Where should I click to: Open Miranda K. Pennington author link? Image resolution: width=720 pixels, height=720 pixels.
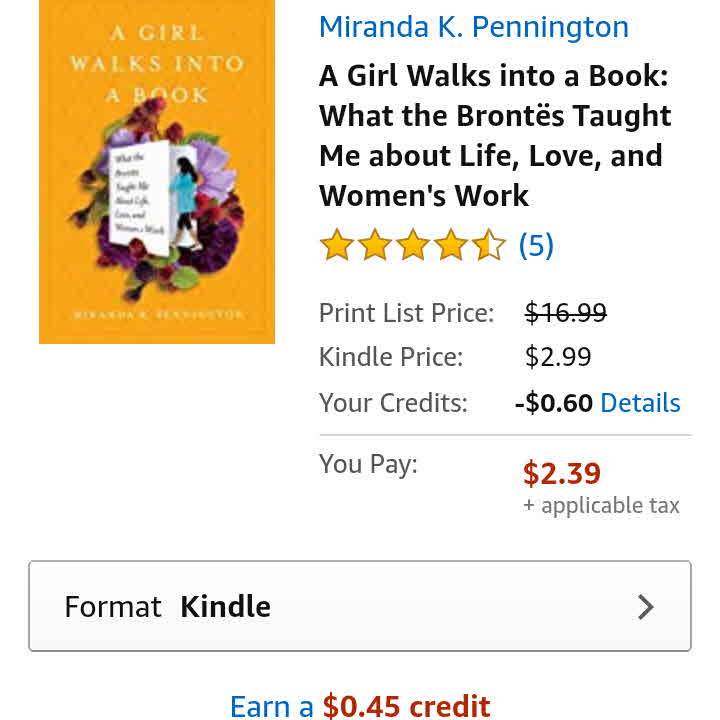coord(473,27)
